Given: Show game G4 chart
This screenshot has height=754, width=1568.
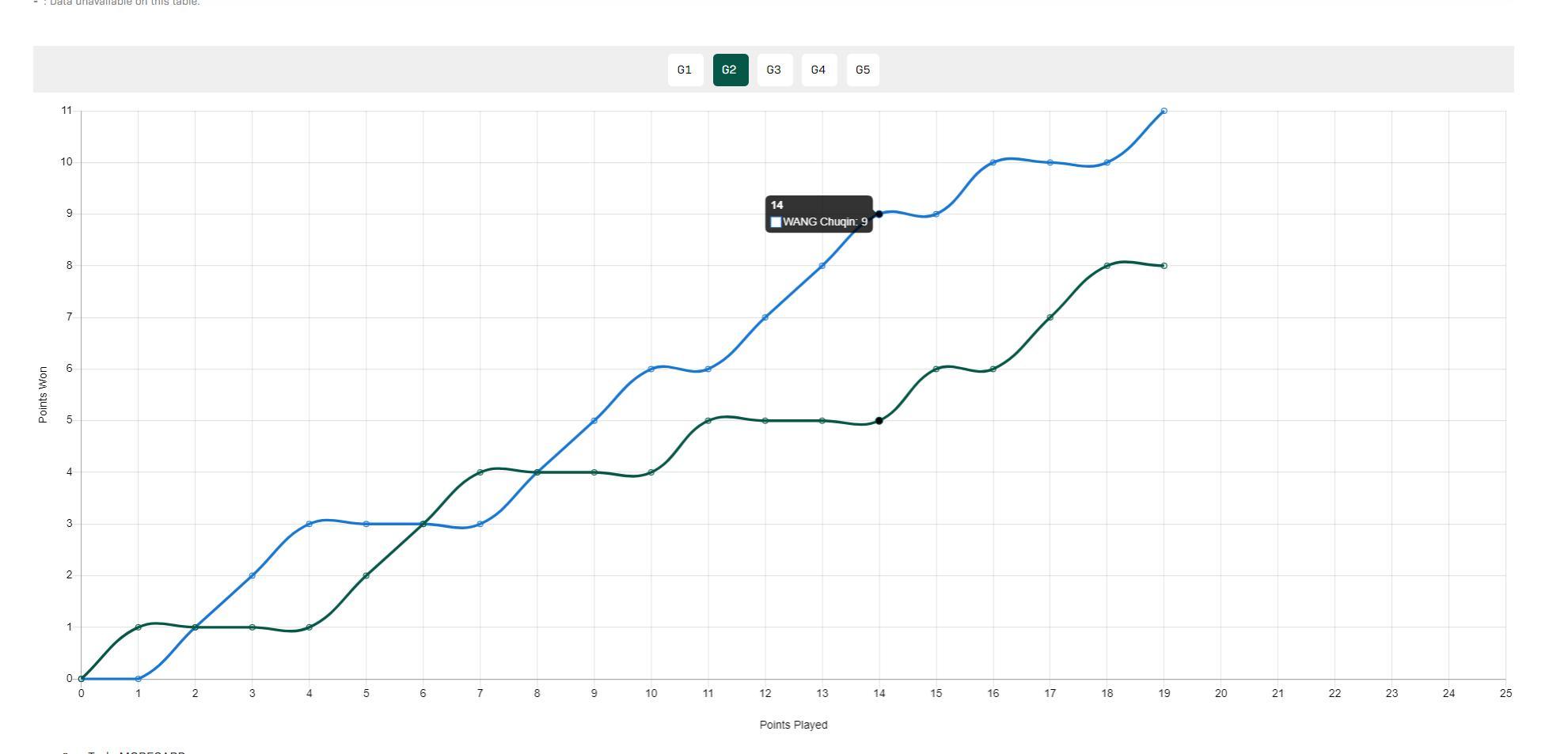Looking at the screenshot, I should point(818,70).
